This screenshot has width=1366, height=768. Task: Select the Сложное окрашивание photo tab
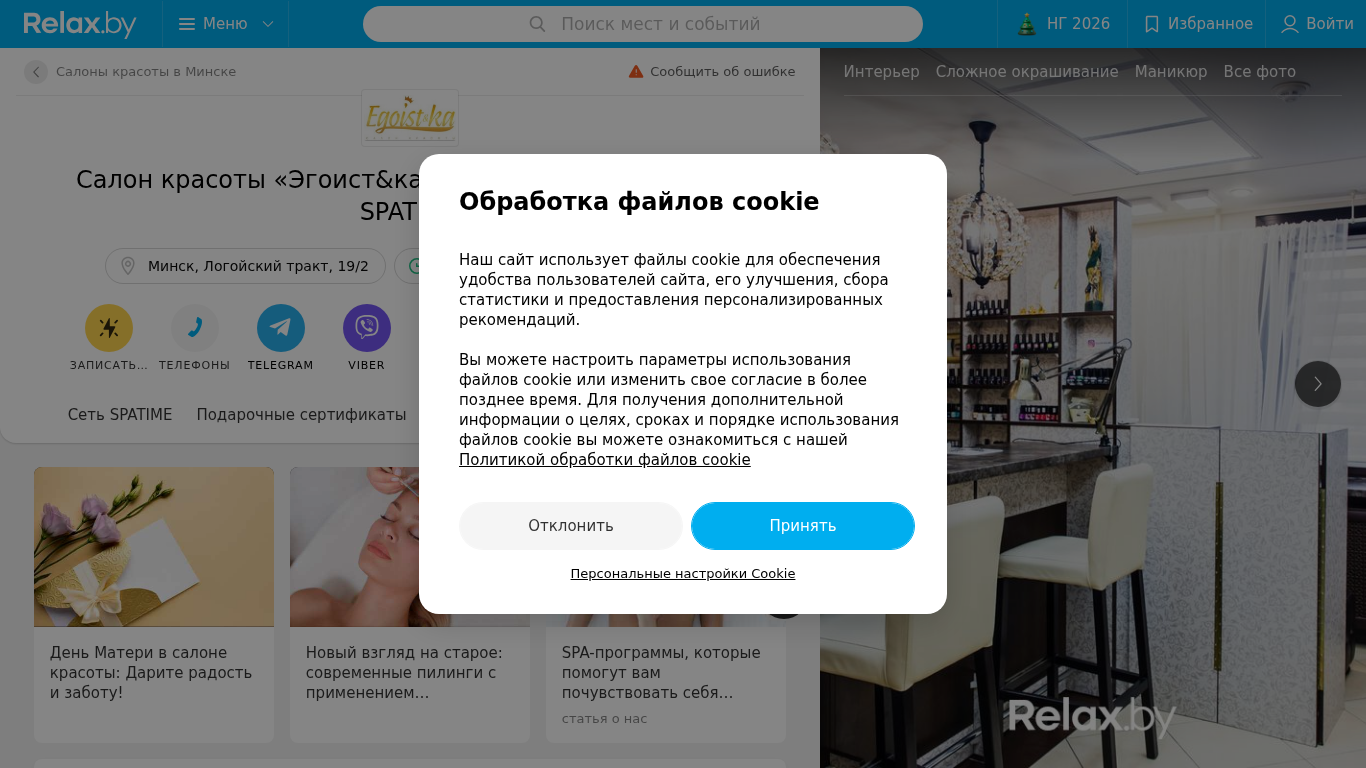click(x=1027, y=72)
